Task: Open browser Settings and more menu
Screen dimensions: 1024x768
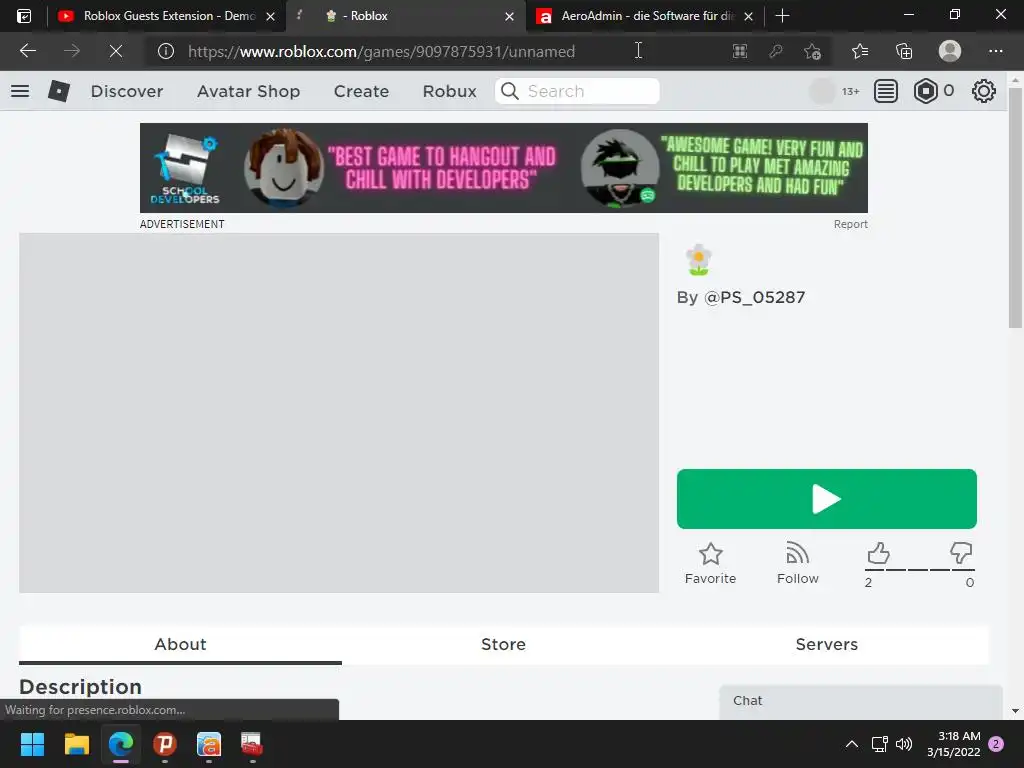Action: (x=995, y=51)
